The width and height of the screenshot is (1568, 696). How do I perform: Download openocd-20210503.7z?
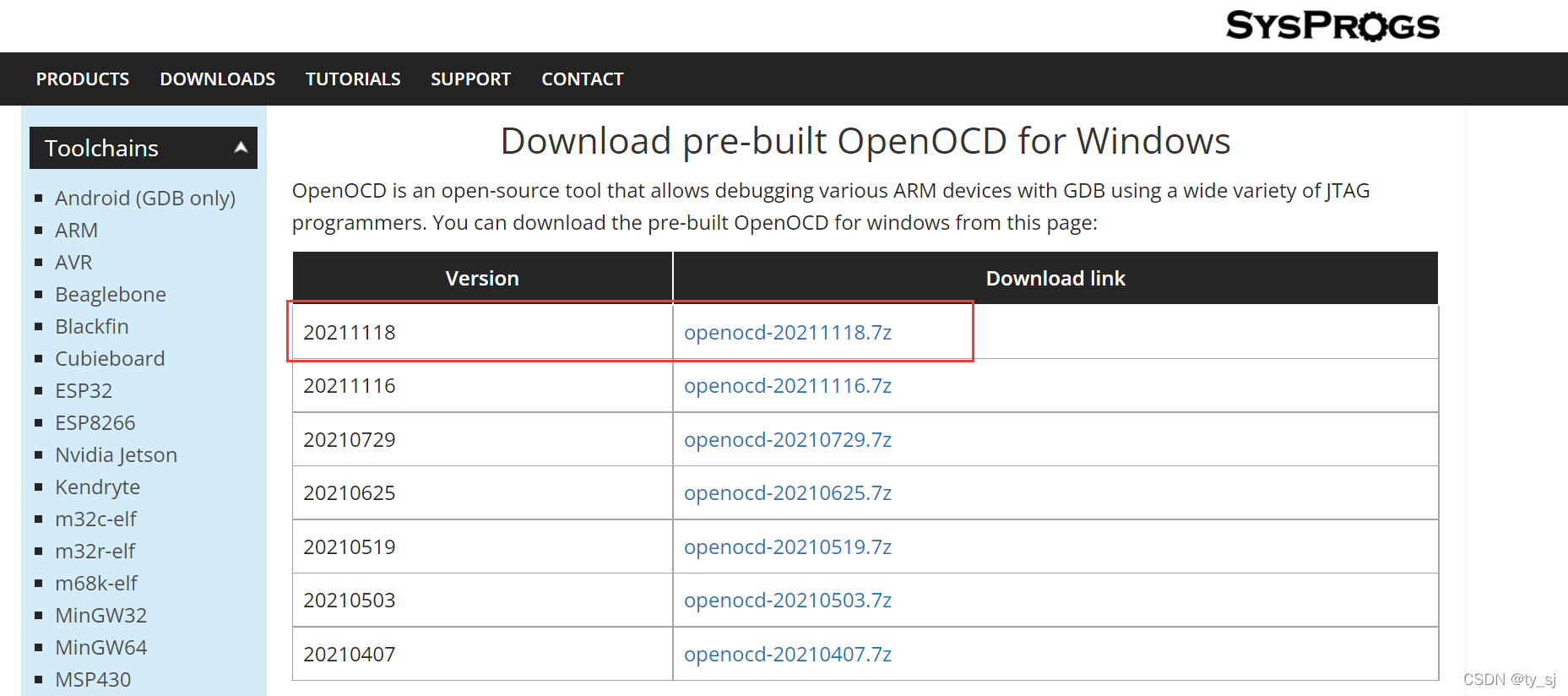(788, 601)
